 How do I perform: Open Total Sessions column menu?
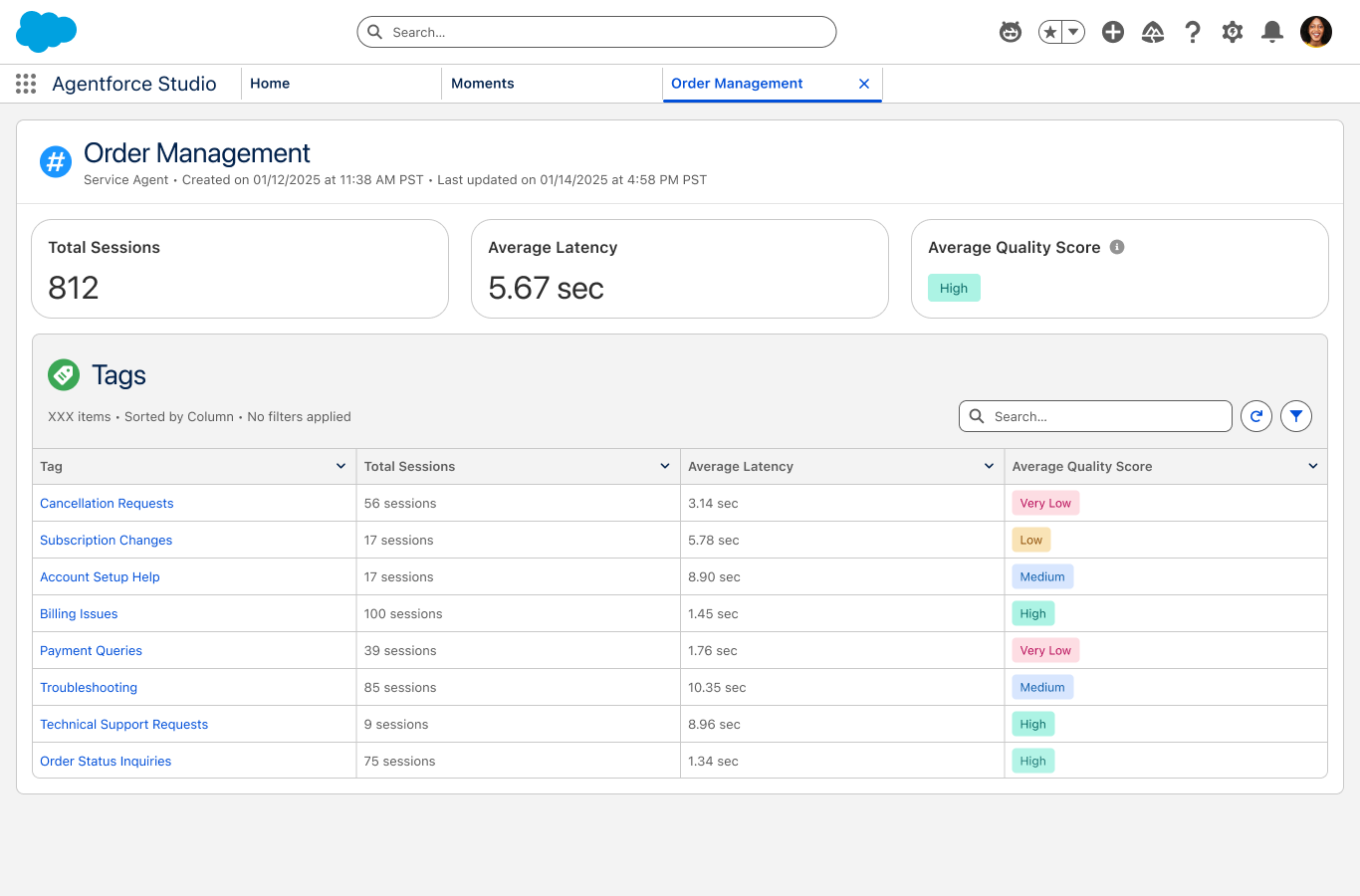point(665,466)
